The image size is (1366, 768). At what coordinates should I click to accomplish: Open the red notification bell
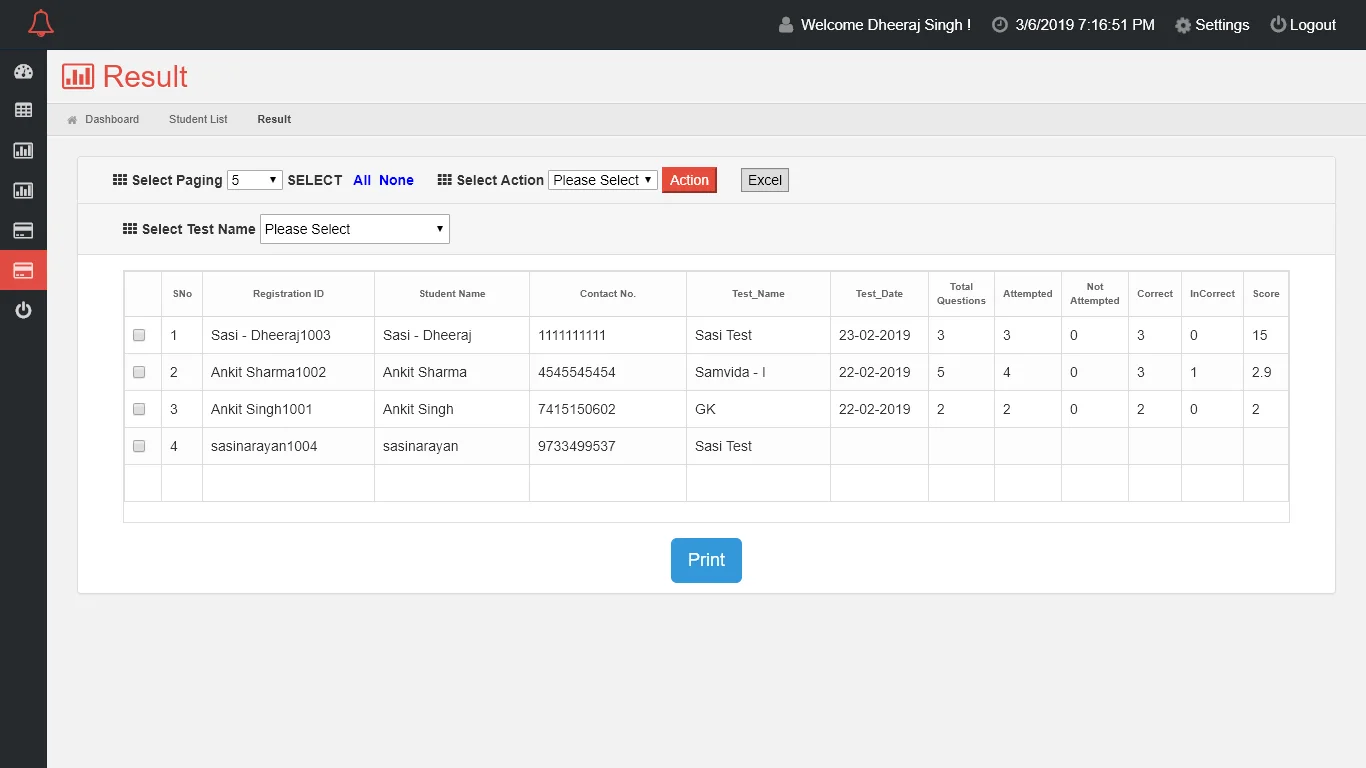tap(41, 24)
